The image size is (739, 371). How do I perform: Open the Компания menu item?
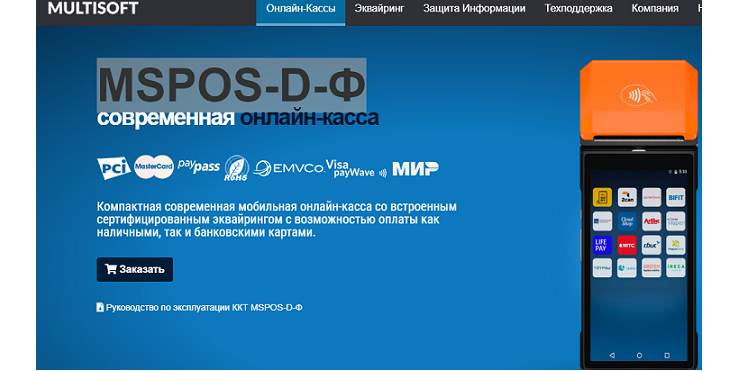pyautogui.click(x=655, y=8)
